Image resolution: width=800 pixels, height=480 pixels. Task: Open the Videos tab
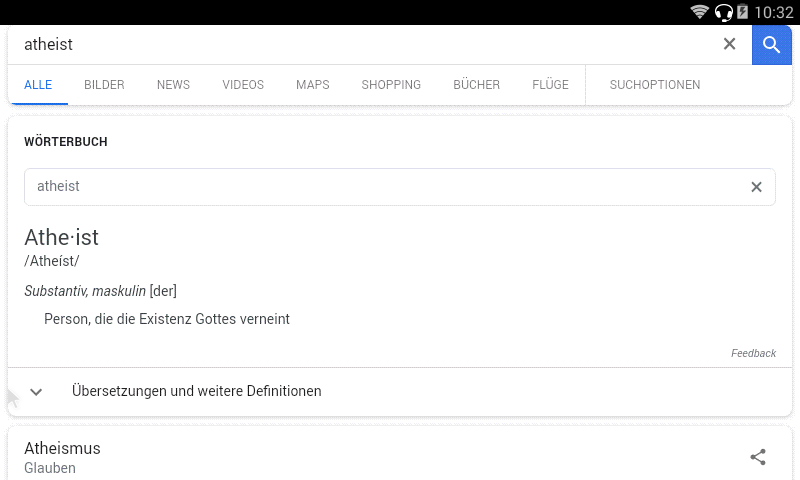point(243,85)
